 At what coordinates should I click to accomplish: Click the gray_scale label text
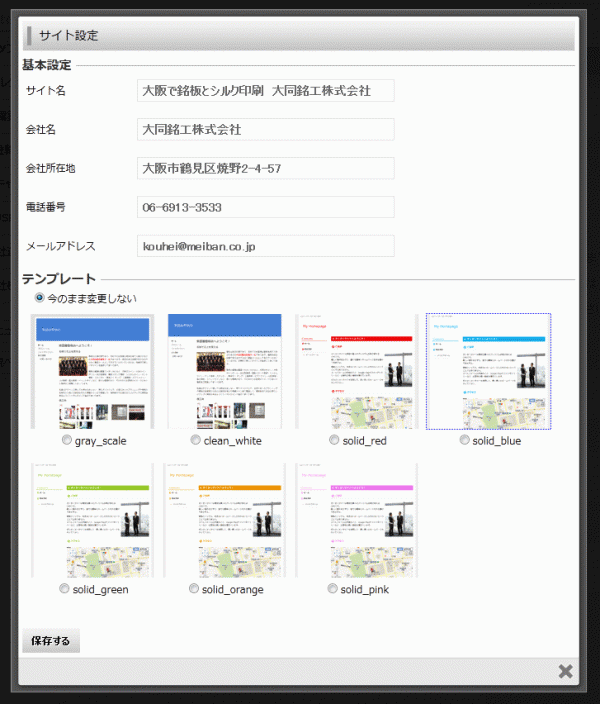pos(101,441)
